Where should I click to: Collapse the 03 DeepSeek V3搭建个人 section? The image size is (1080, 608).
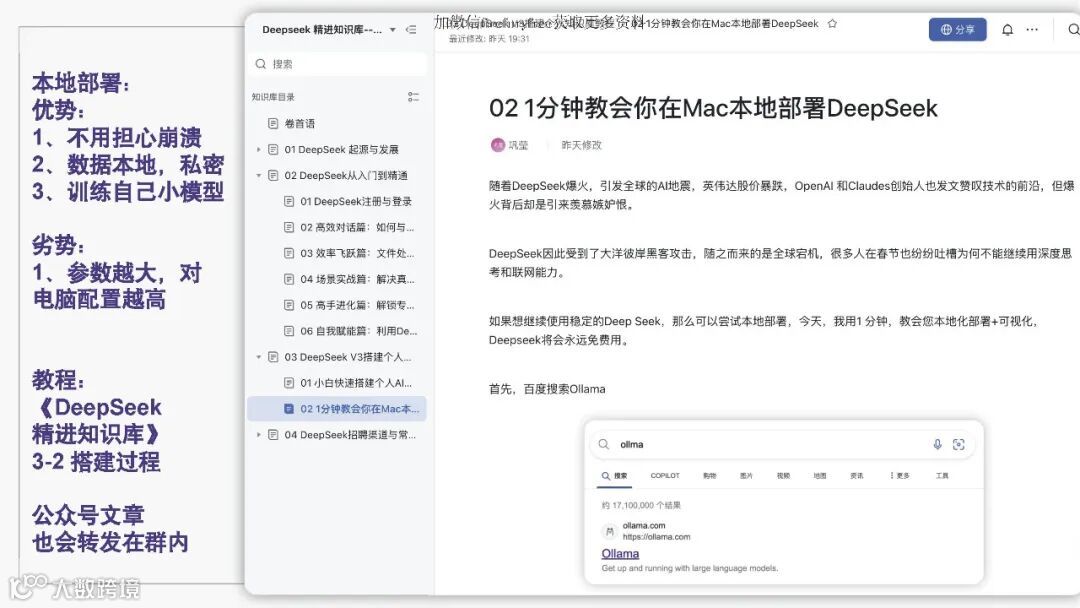click(258, 357)
